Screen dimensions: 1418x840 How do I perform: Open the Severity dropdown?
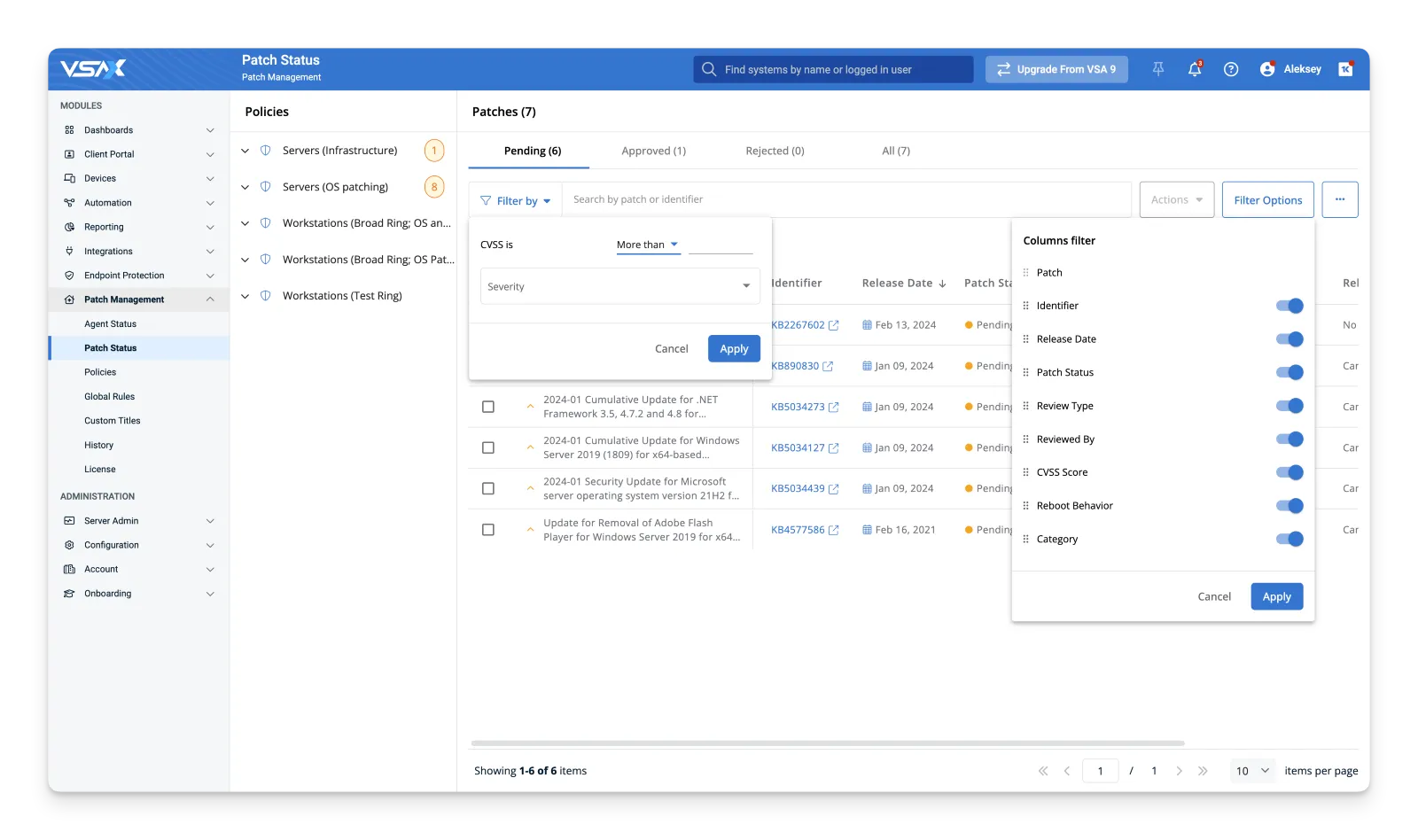point(619,286)
